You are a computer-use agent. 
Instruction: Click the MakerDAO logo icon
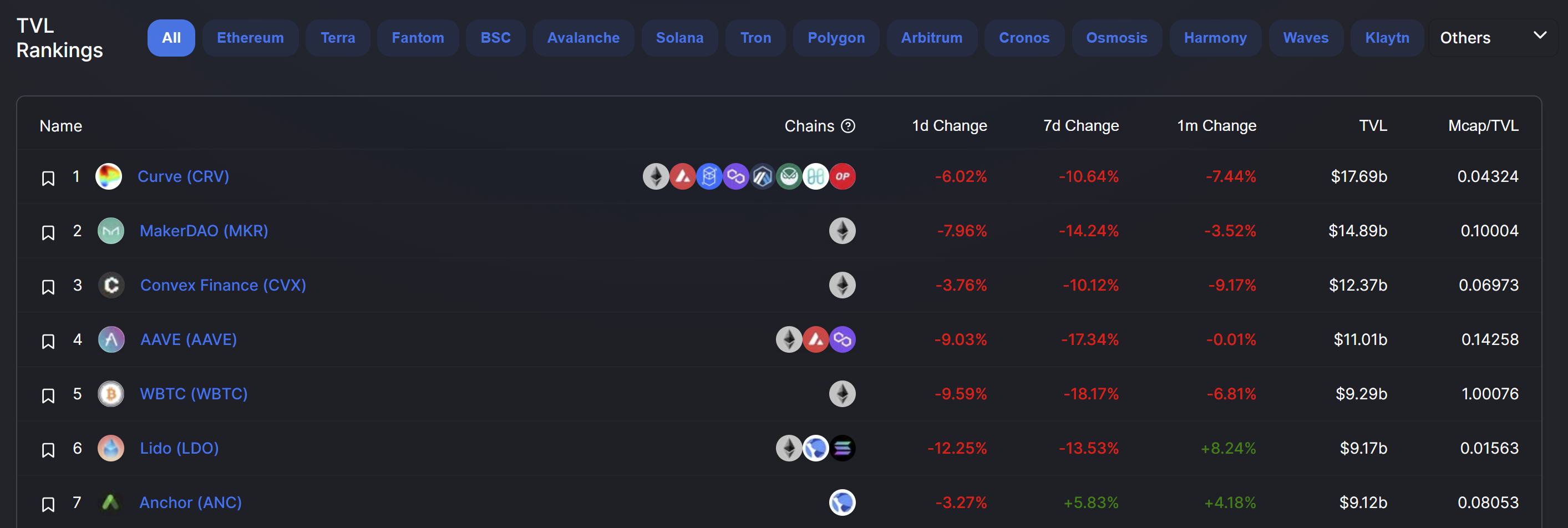111,231
